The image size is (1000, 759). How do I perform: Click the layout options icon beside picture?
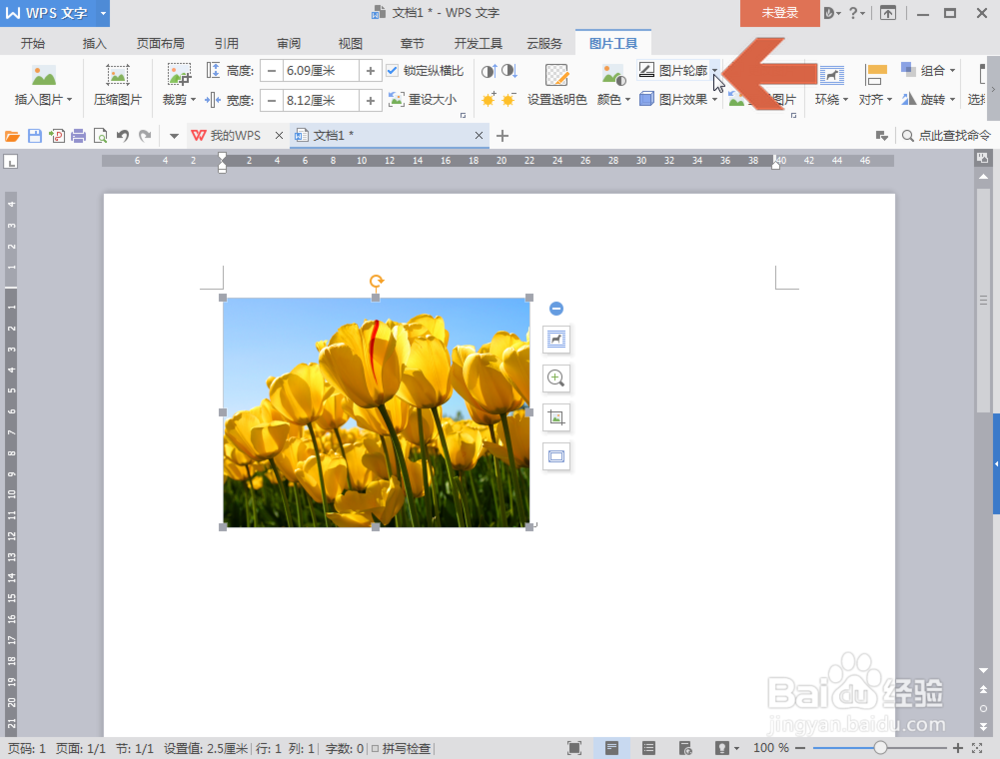(x=556, y=339)
